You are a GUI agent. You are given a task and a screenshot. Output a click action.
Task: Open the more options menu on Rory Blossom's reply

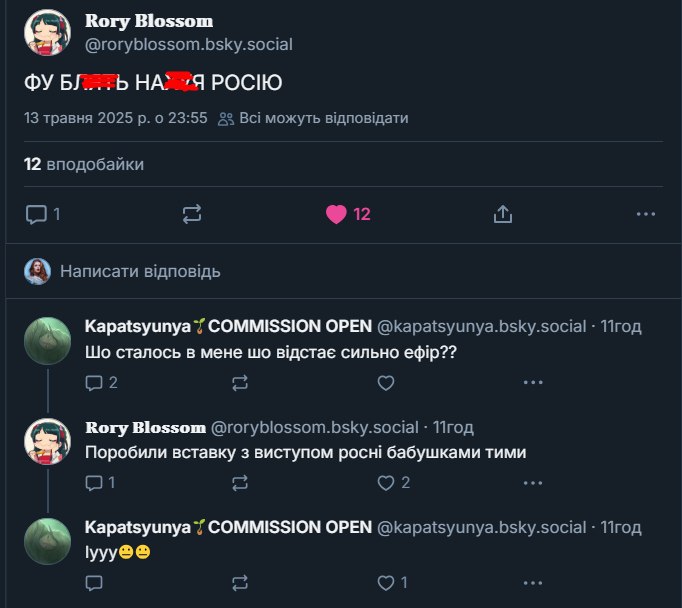[532, 482]
